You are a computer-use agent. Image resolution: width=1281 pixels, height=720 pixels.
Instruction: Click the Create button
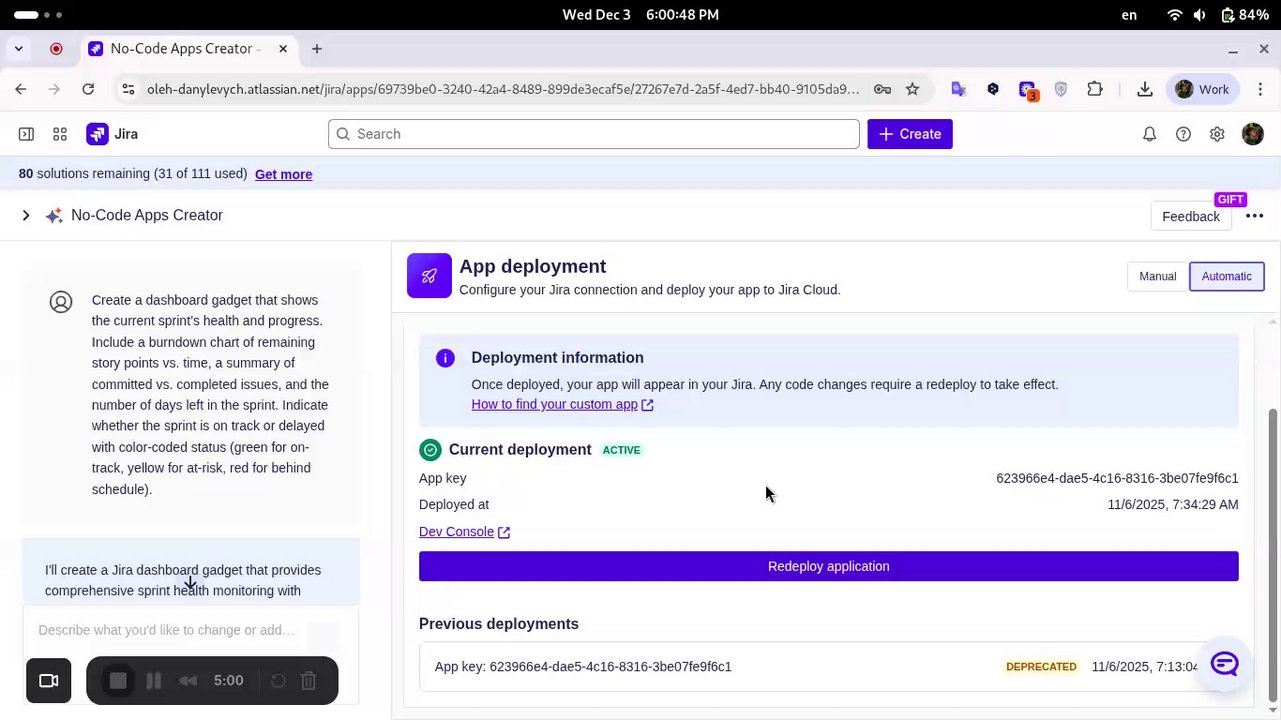point(910,134)
